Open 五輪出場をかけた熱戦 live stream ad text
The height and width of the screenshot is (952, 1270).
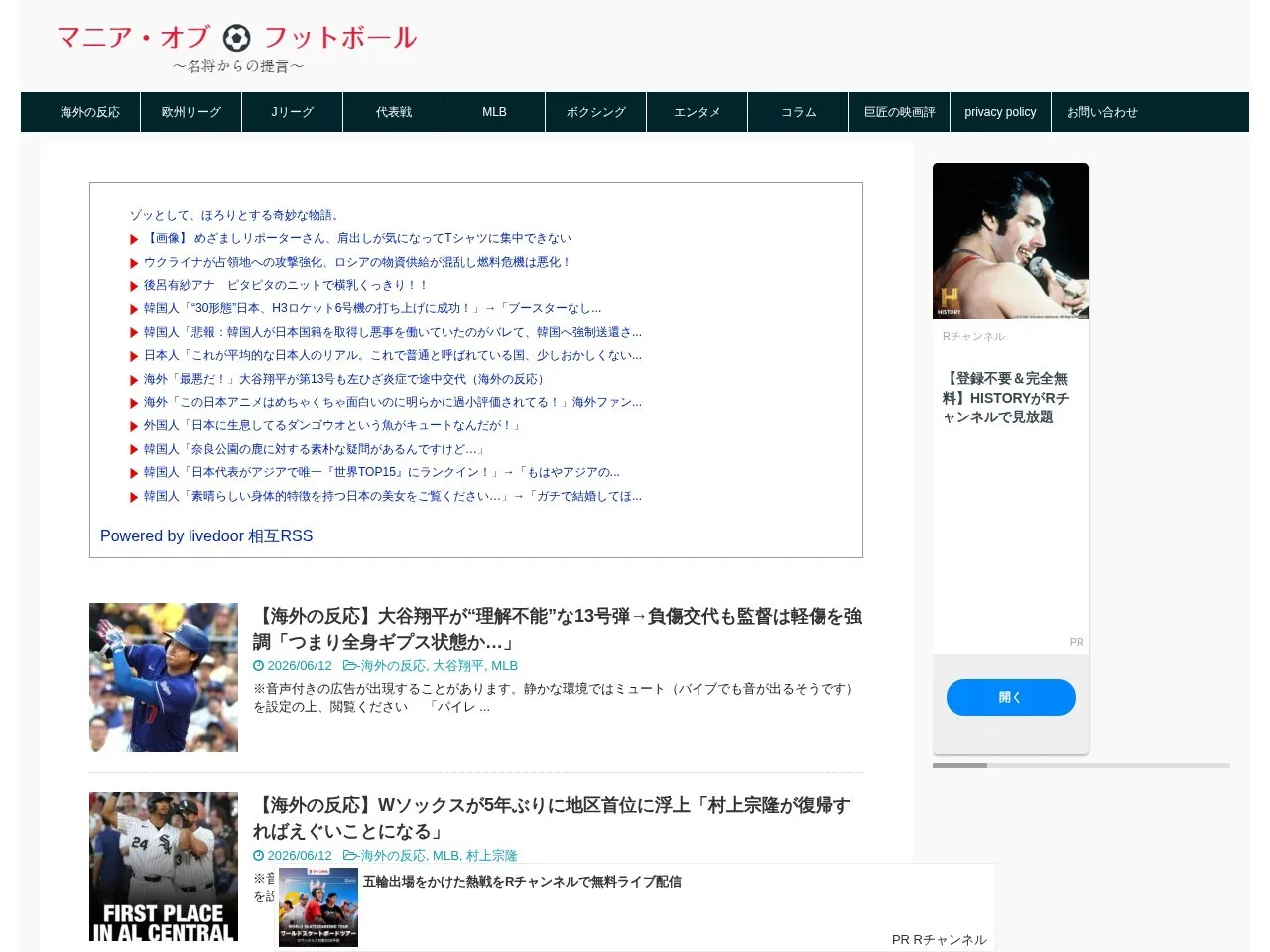point(522,881)
